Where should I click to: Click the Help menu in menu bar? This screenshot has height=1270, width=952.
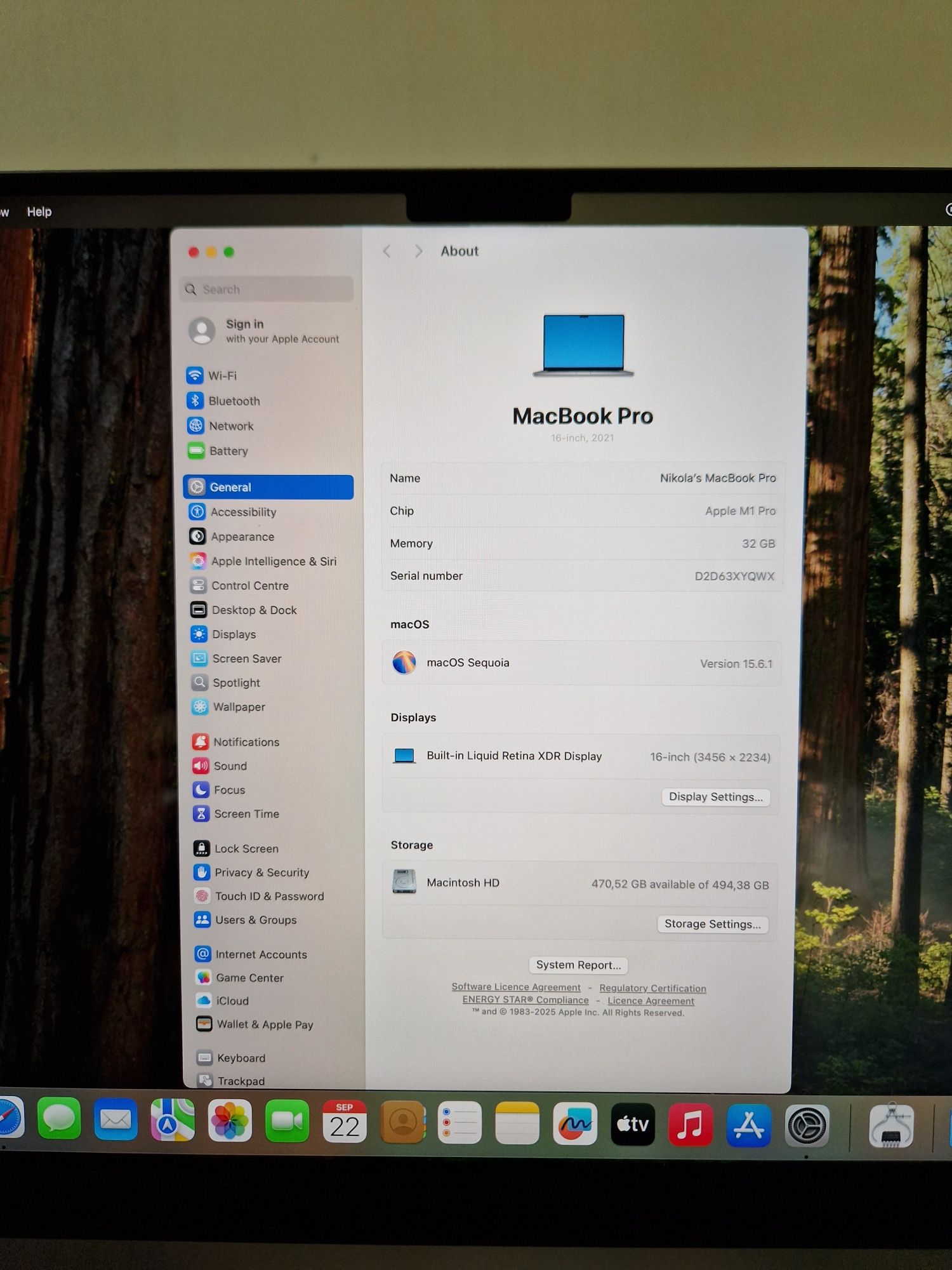click(39, 211)
